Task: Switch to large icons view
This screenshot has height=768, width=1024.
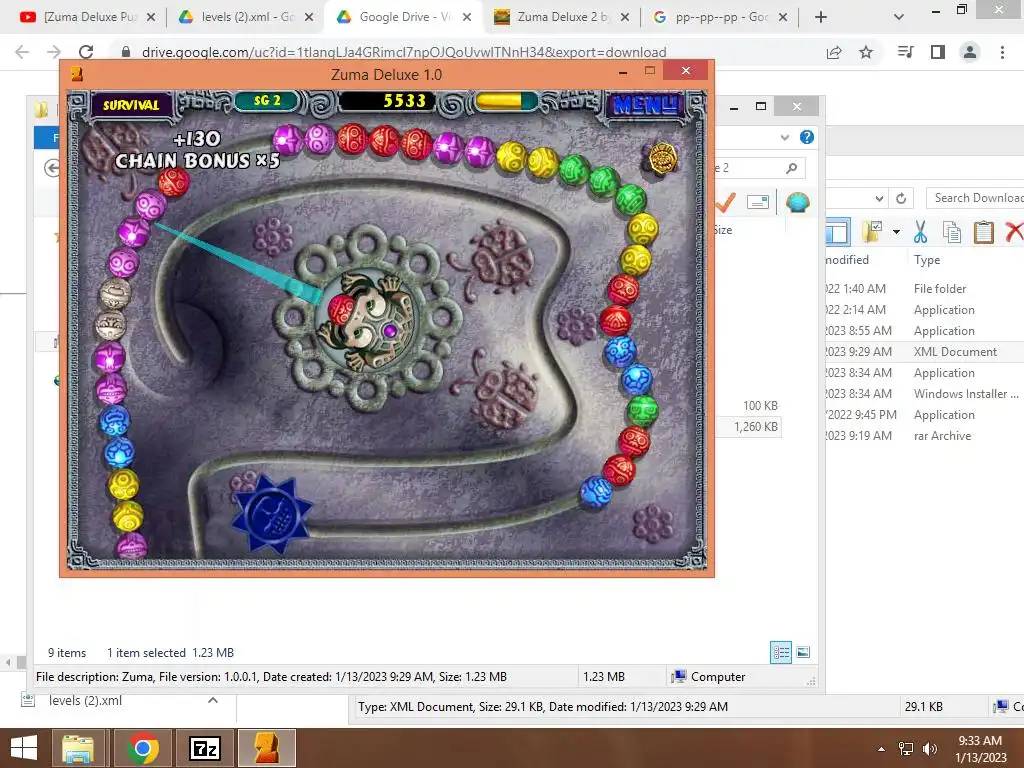Action: (803, 652)
